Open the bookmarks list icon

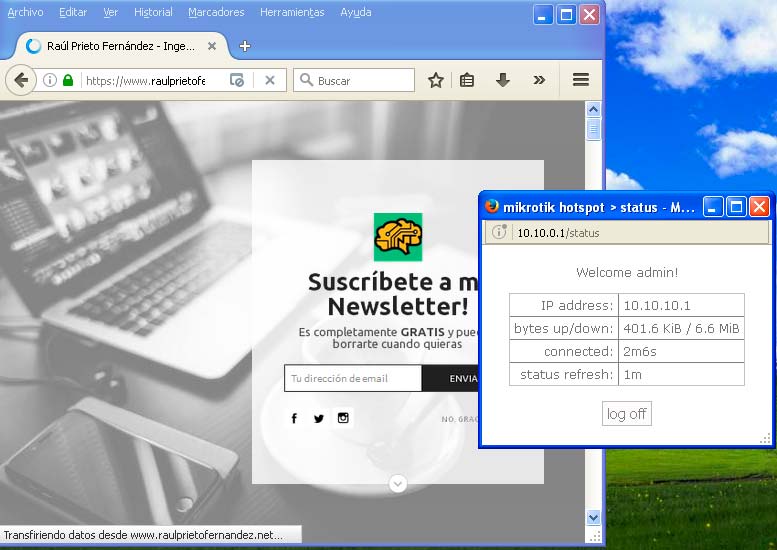coord(467,80)
